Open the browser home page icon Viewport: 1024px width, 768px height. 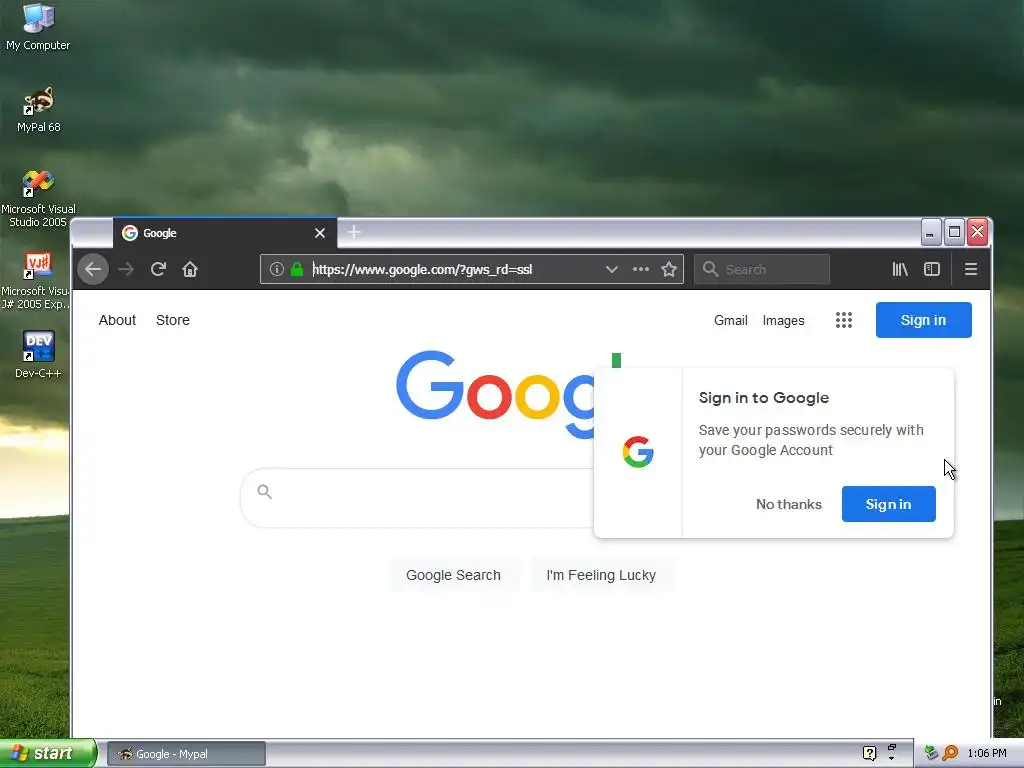pos(190,269)
